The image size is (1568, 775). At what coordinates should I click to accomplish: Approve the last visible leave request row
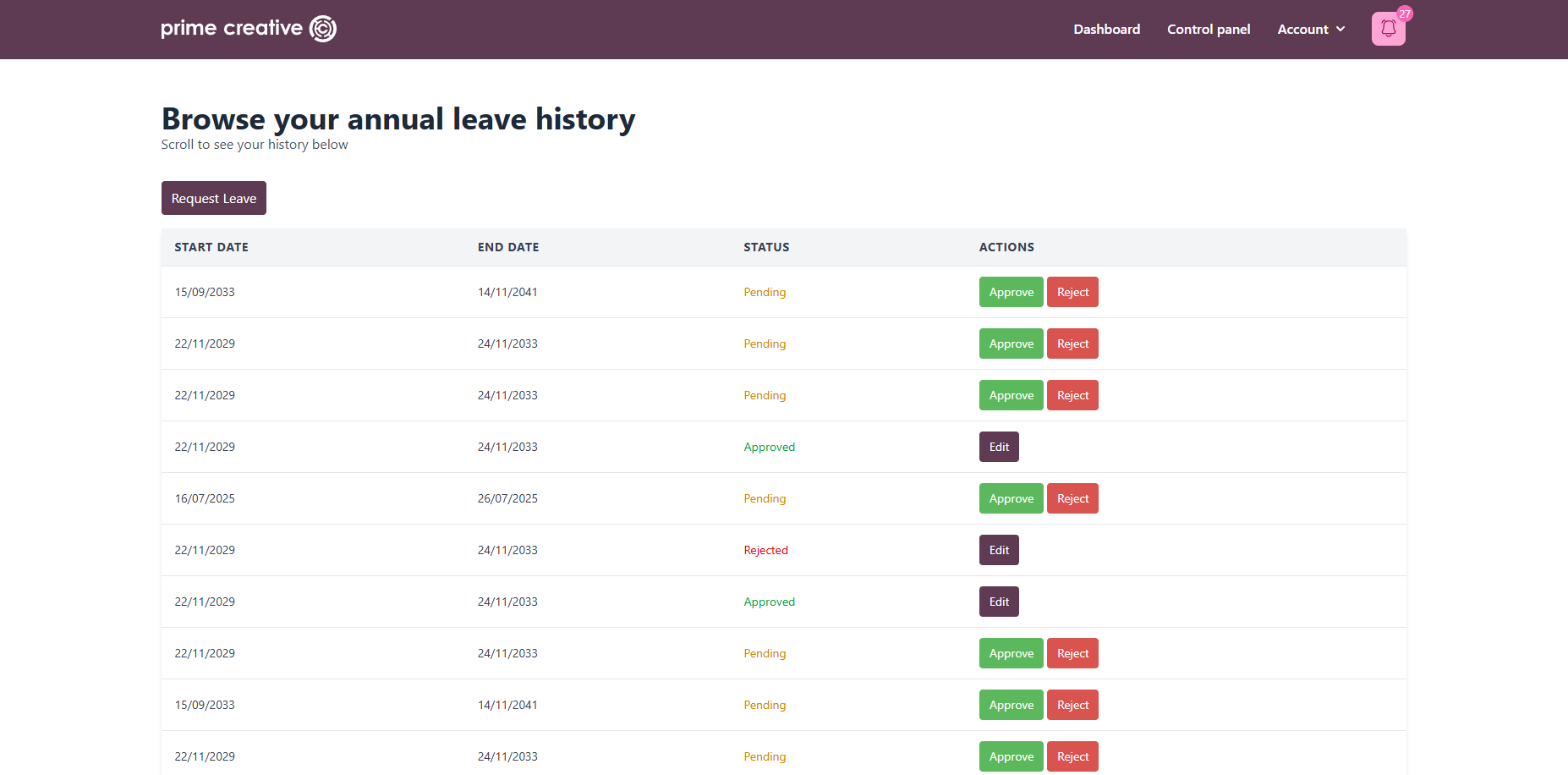tap(1011, 756)
